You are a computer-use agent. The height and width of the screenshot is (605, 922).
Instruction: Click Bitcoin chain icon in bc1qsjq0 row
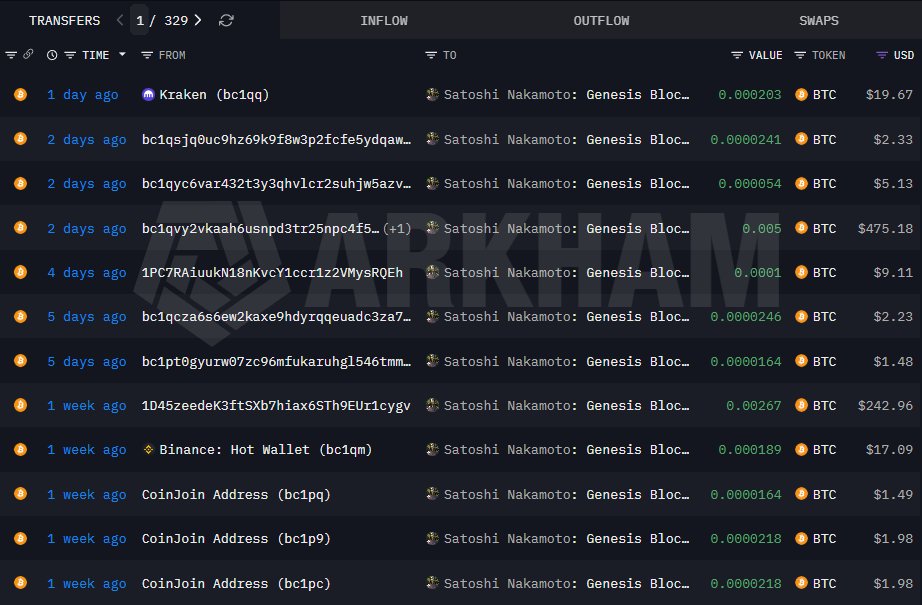pyautogui.click(x=21, y=139)
